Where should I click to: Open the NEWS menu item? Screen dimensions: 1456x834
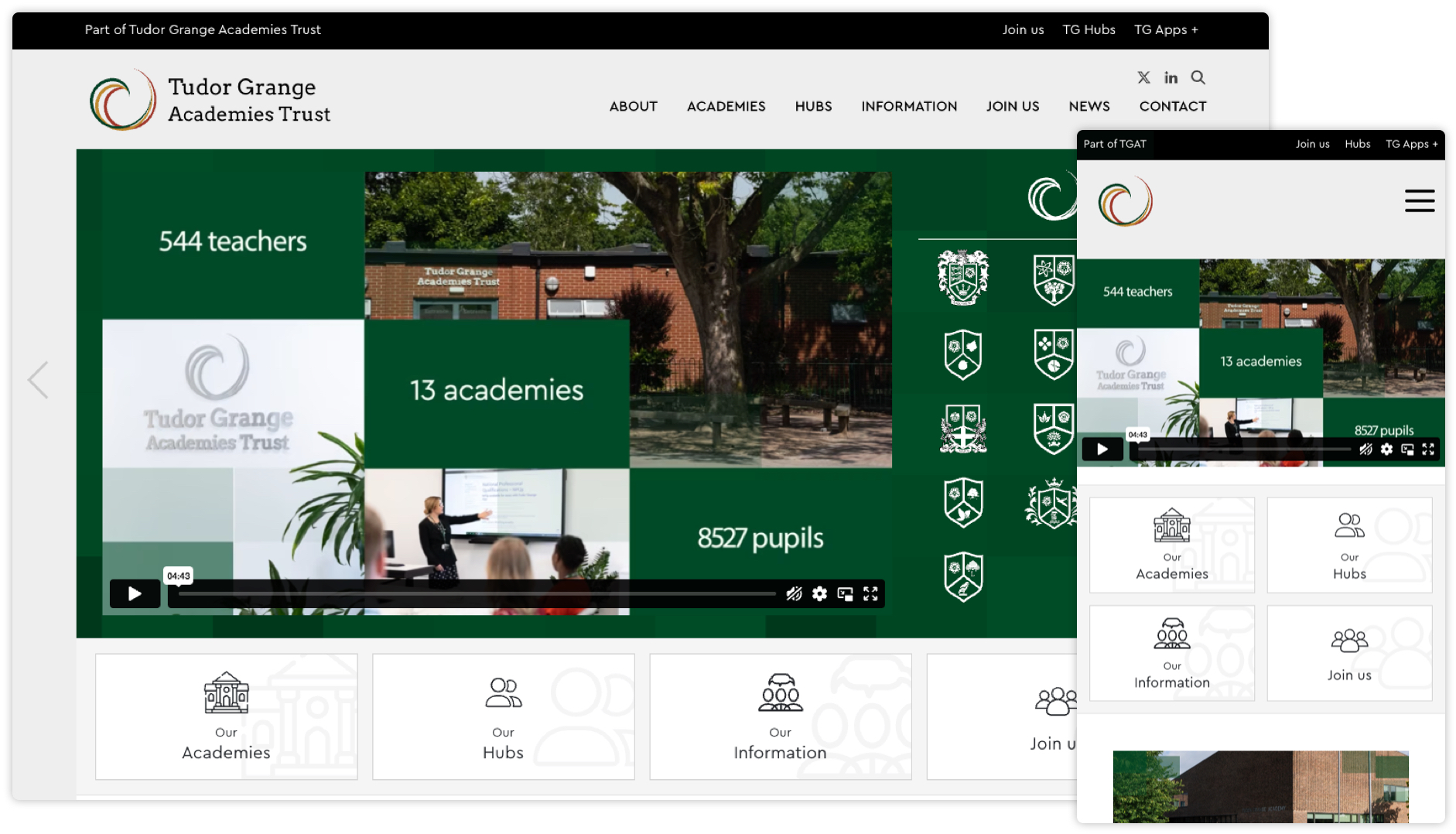[1089, 106]
